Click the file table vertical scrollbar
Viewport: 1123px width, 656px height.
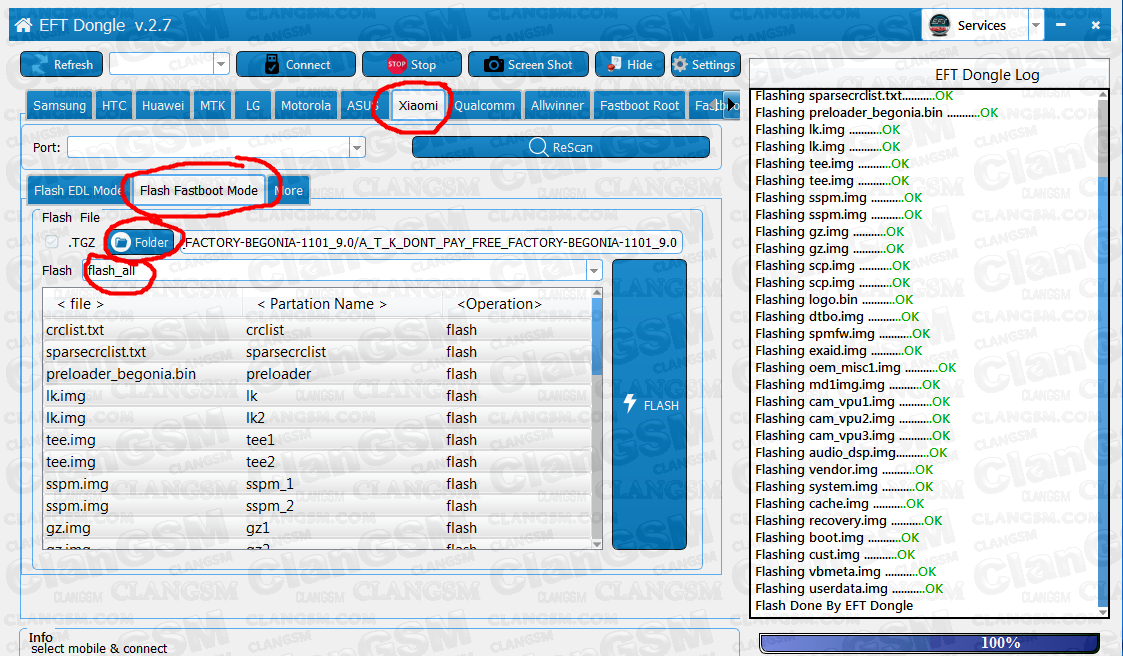pos(597,418)
